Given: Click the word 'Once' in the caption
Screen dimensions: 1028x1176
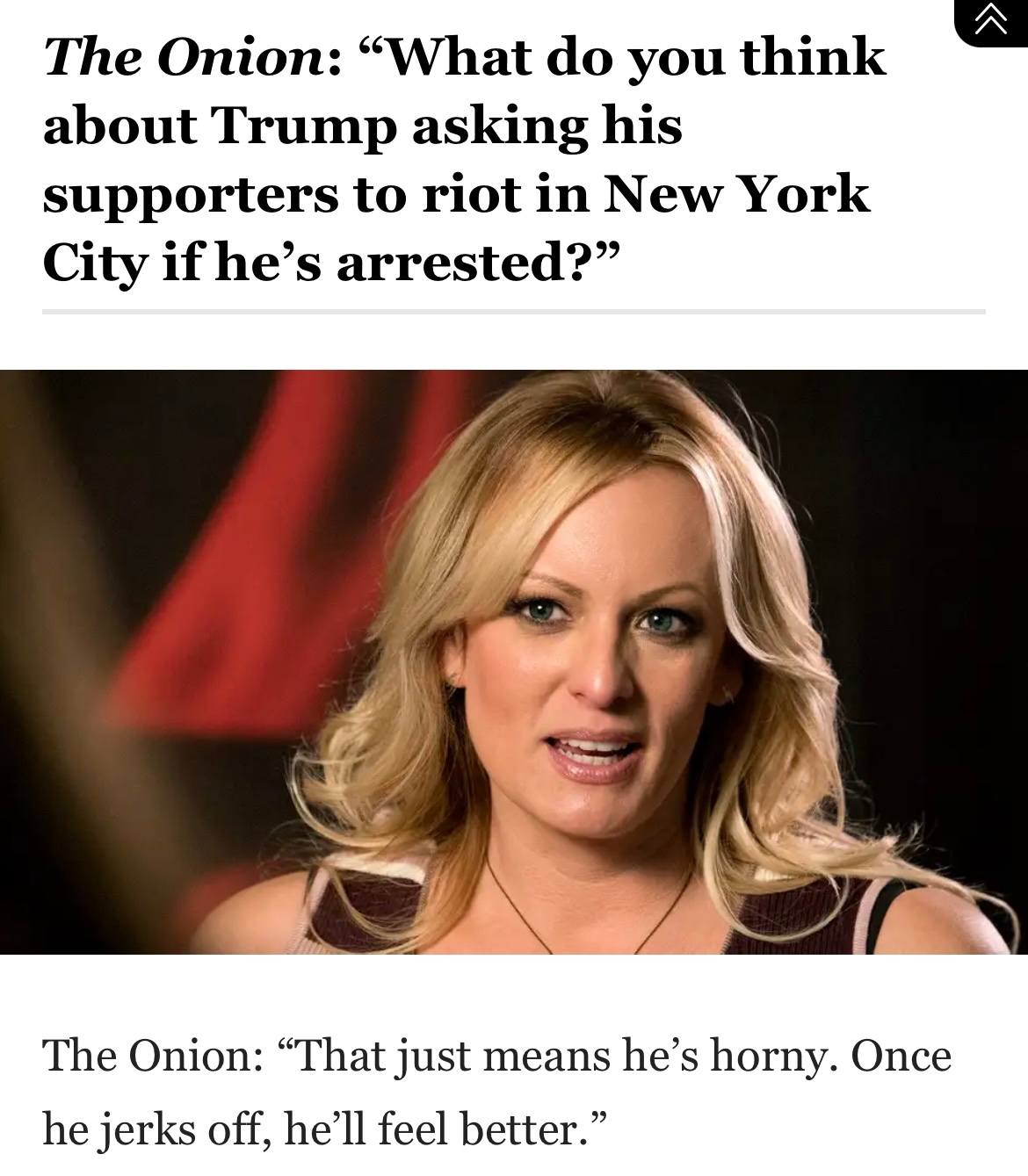Looking at the screenshot, I should tap(900, 1055).
